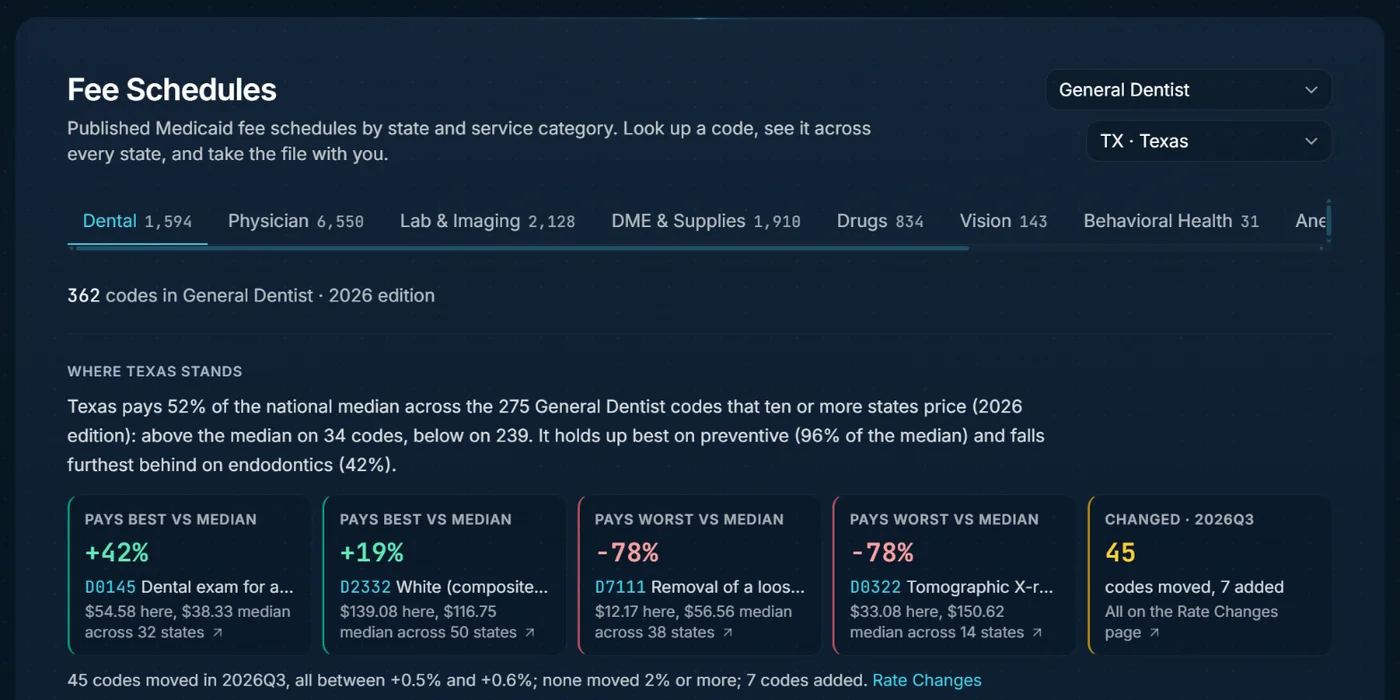Click the horizontal tab scrollbar
The height and width of the screenshot is (700, 1400).
pyautogui.click(x=518, y=248)
